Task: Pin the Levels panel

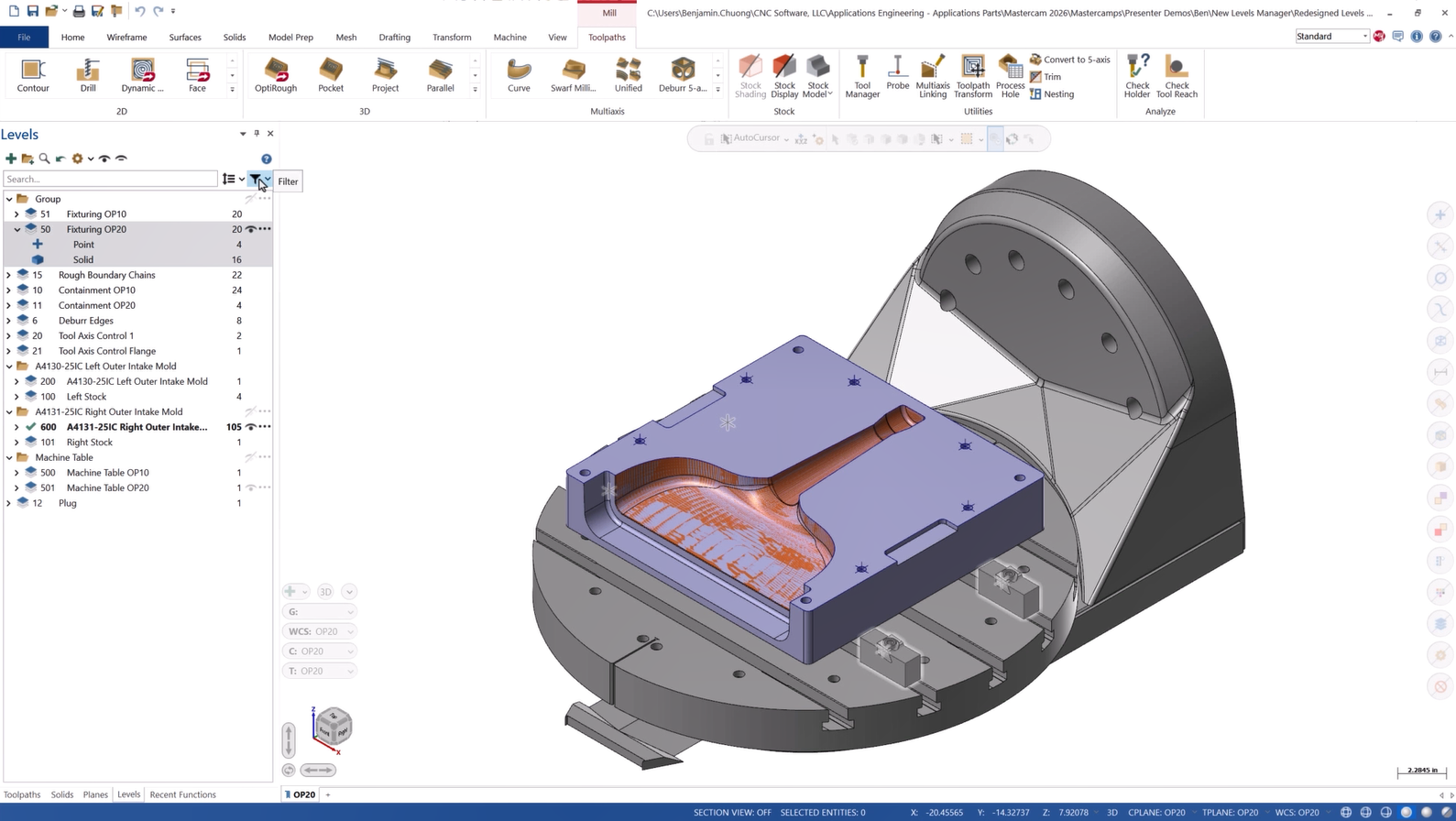Action: (x=257, y=134)
